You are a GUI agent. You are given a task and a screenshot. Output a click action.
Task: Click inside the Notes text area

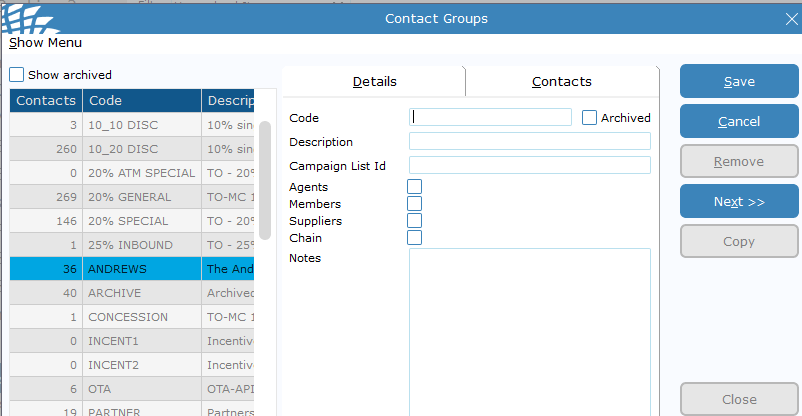(529, 330)
